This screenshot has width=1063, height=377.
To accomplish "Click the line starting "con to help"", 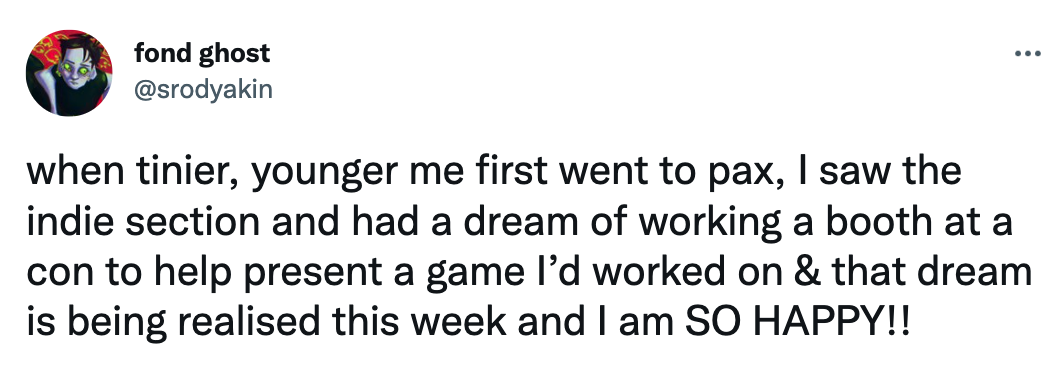I will click(529, 273).
